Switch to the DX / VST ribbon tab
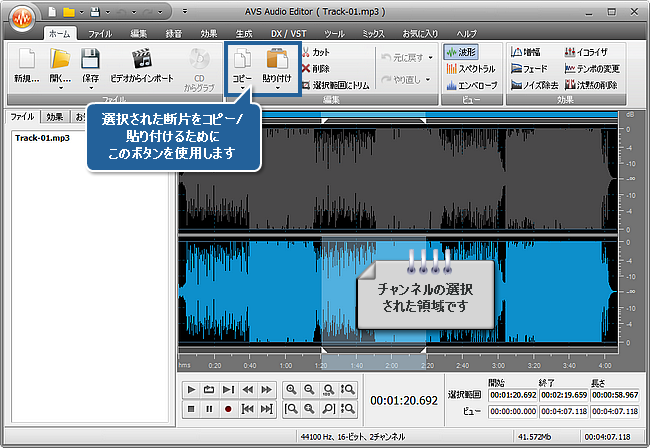 pos(289,34)
